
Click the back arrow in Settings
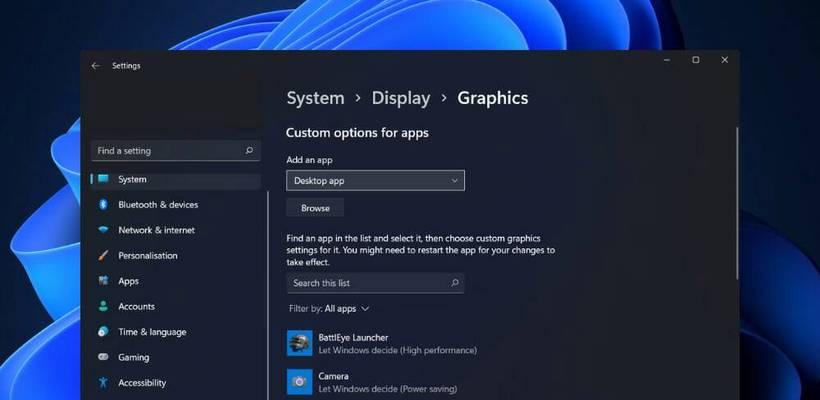click(95, 66)
